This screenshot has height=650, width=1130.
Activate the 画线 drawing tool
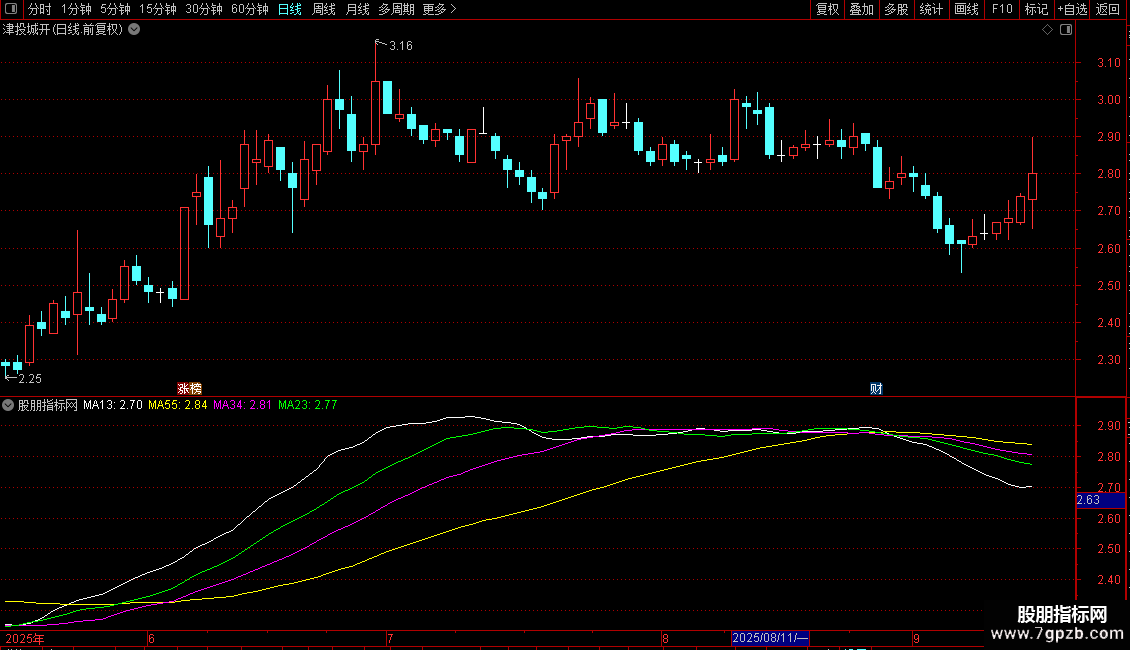tap(966, 9)
